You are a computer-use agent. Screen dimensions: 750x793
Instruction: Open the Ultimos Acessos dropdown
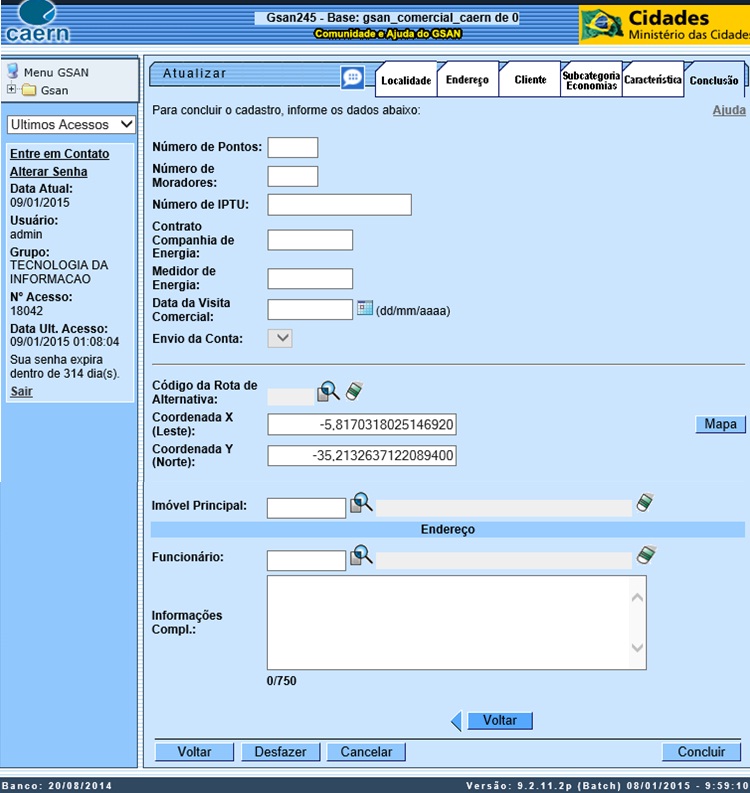pyautogui.click(x=71, y=125)
